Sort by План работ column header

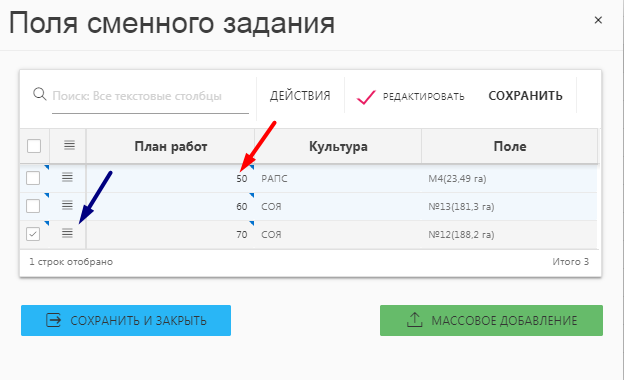click(x=171, y=146)
